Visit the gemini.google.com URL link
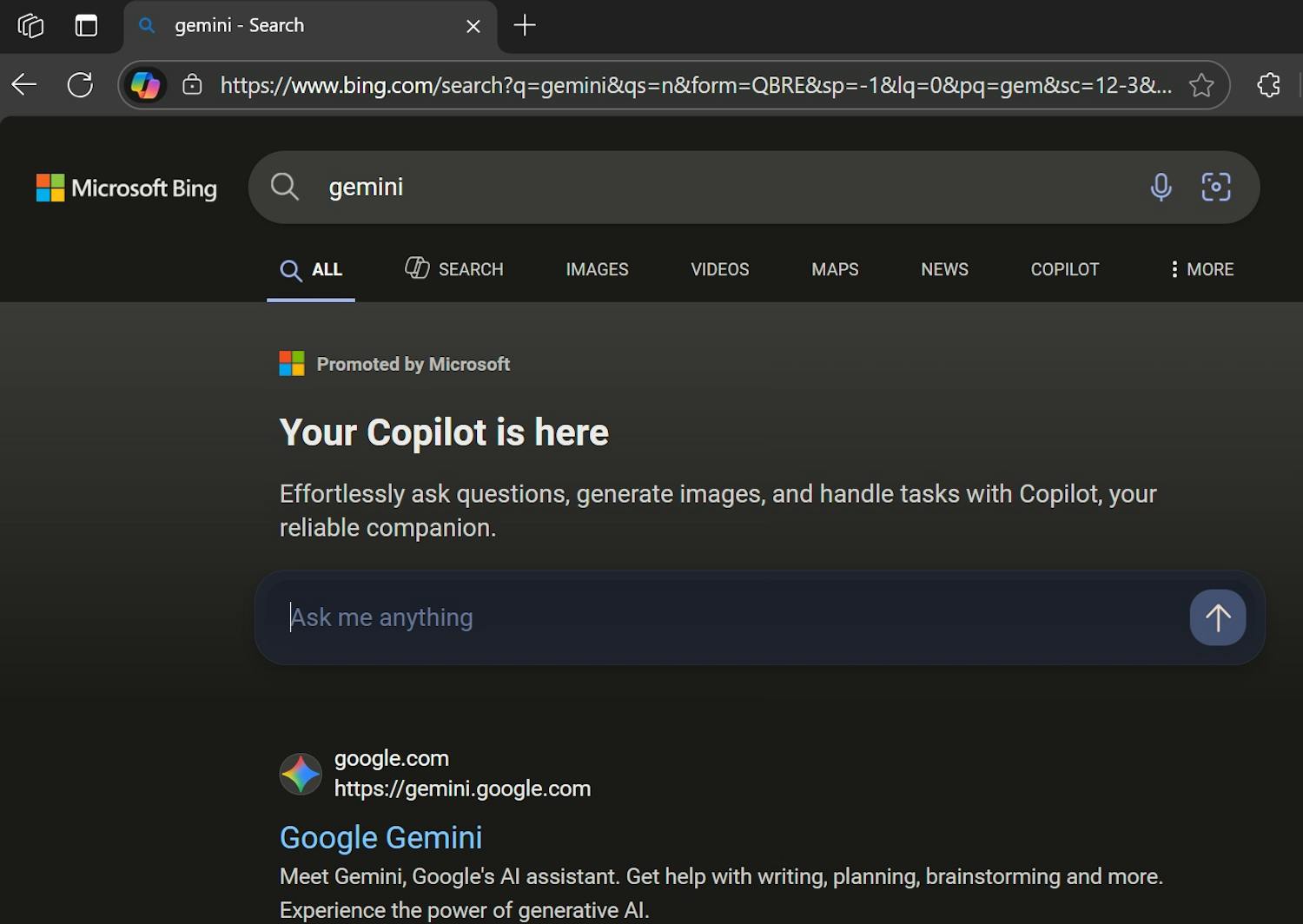The width and height of the screenshot is (1303, 924). click(x=462, y=789)
